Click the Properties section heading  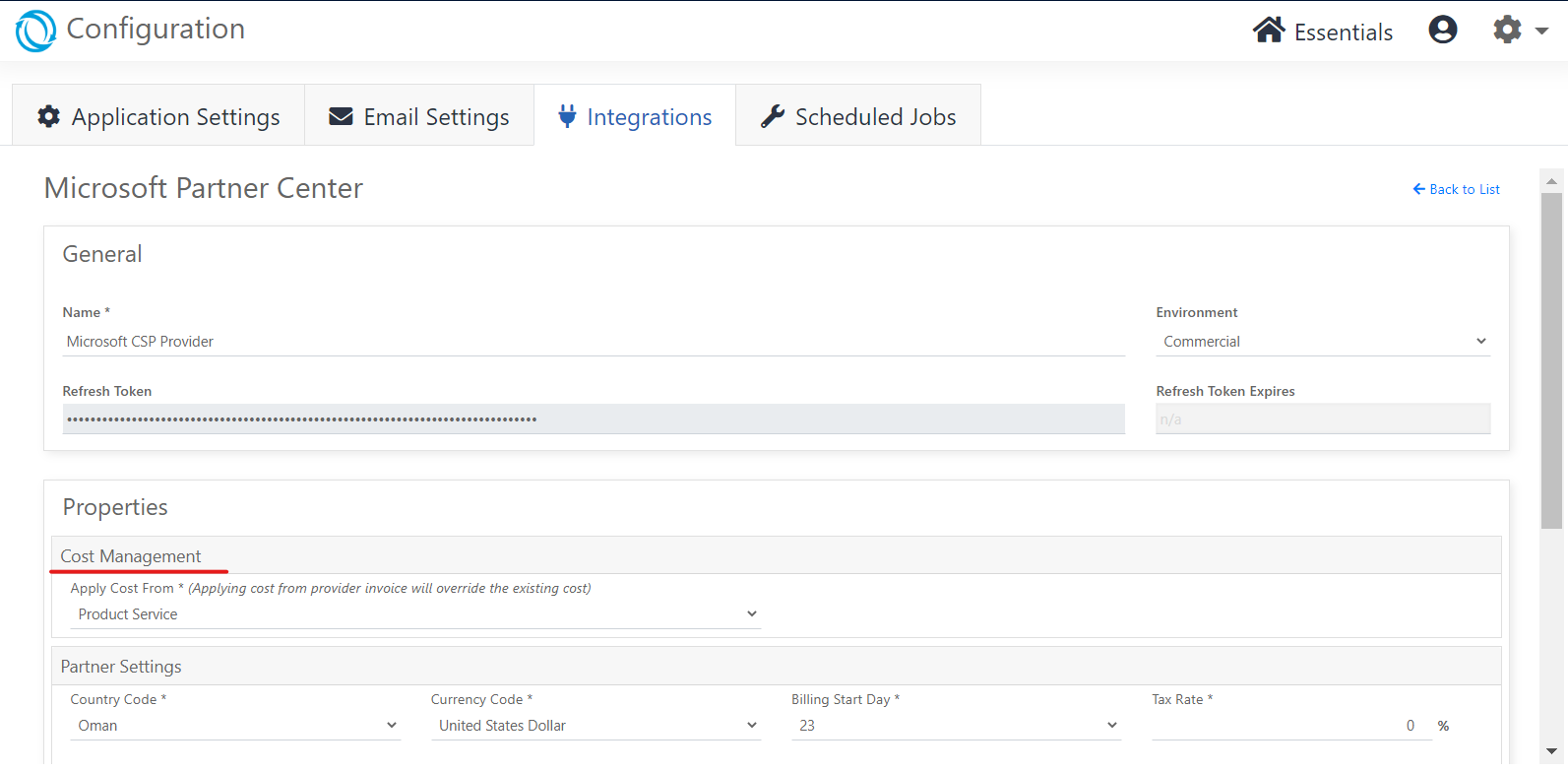click(x=115, y=507)
